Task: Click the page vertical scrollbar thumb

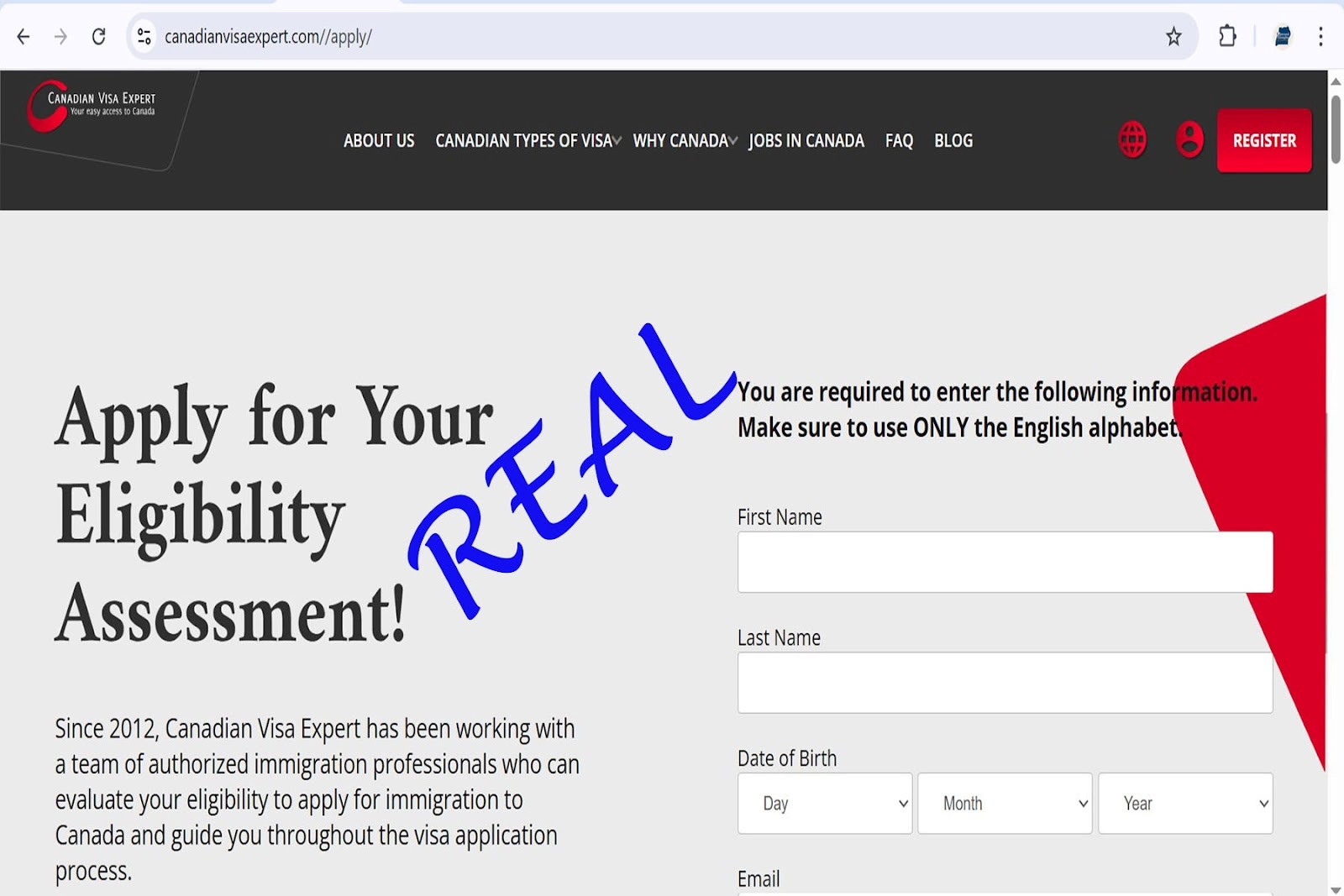Action: pyautogui.click(x=1336, y=129)
